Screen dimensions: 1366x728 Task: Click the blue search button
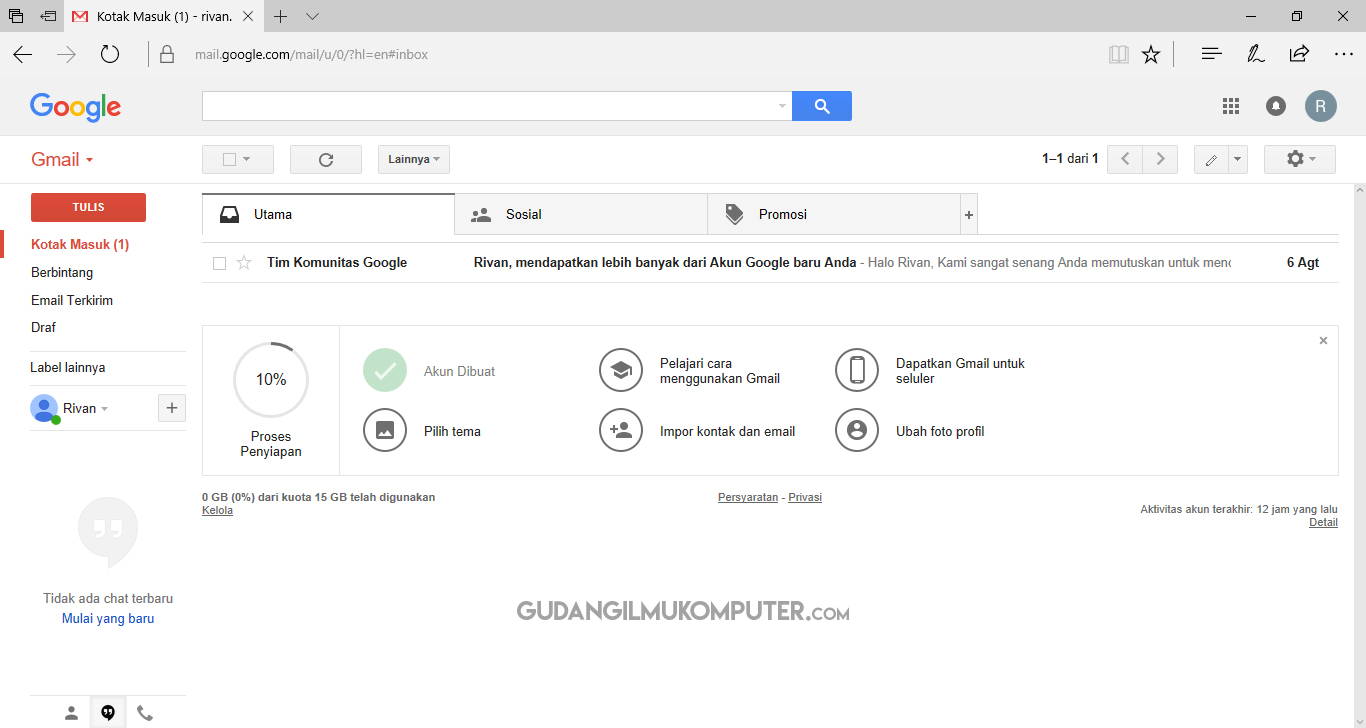click(x=822, y=106)
